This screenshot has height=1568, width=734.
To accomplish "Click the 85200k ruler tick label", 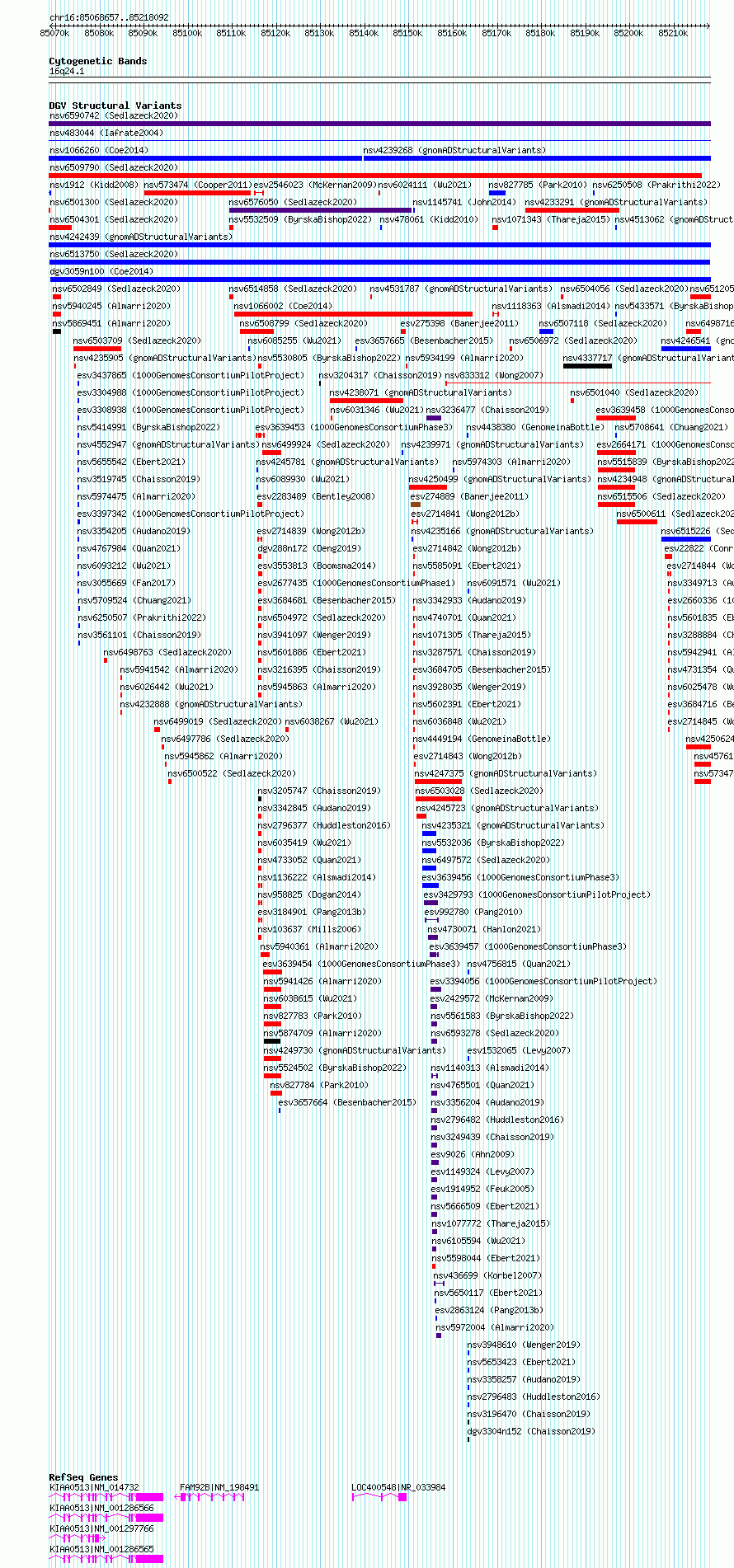I will coord(628,34).
